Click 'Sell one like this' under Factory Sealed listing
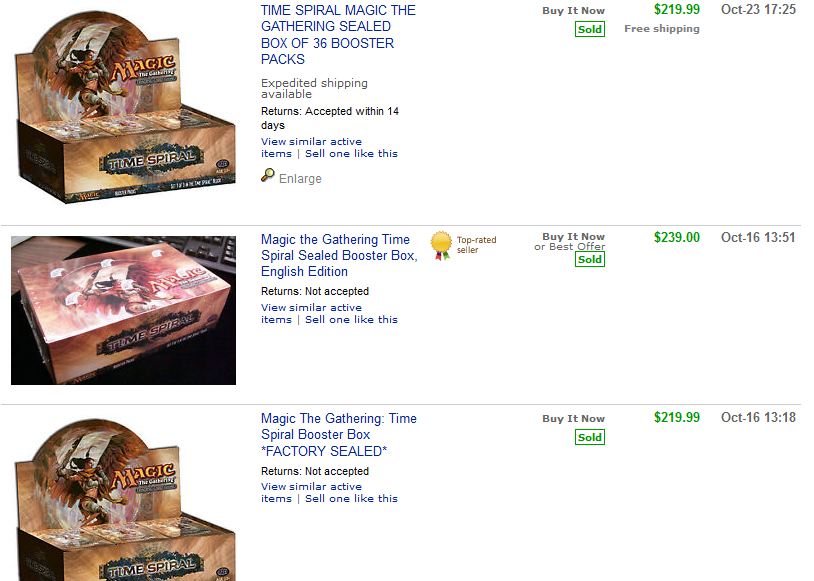814x581 pixels. (351, 498)
